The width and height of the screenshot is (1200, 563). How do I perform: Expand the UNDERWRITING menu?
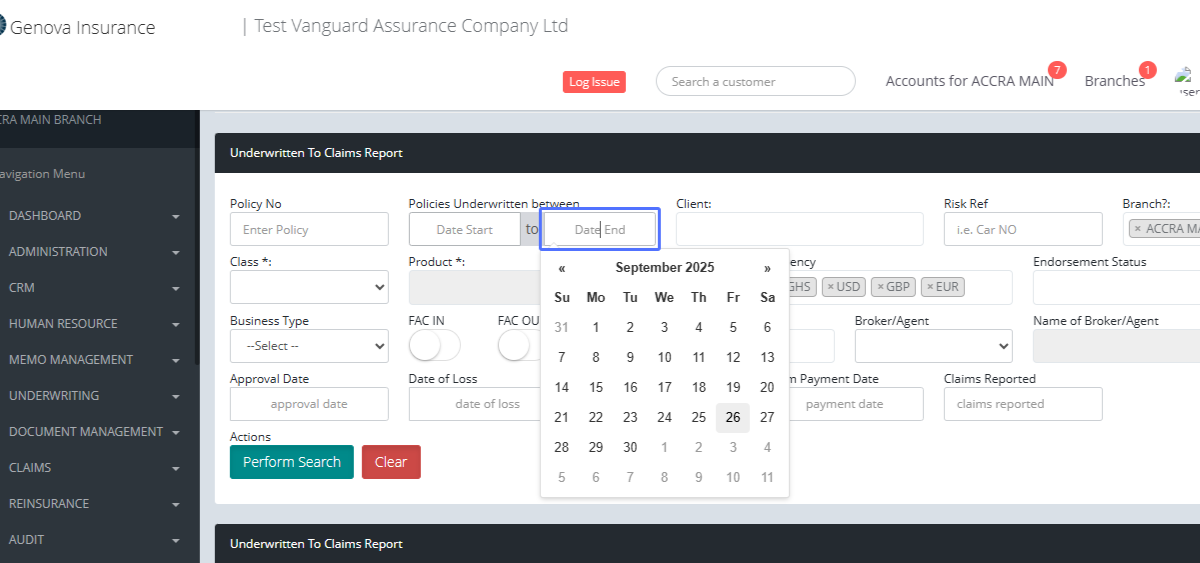tap(94, 396)
